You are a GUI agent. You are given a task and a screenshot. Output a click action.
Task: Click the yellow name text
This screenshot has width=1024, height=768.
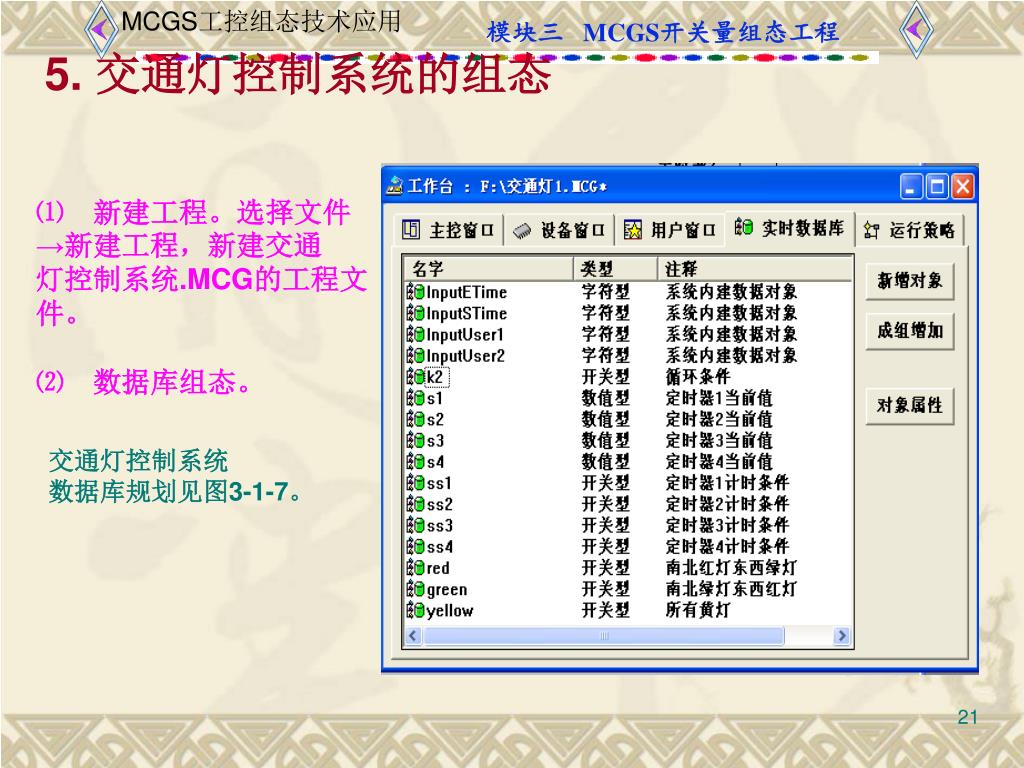(x=450, y=611)
